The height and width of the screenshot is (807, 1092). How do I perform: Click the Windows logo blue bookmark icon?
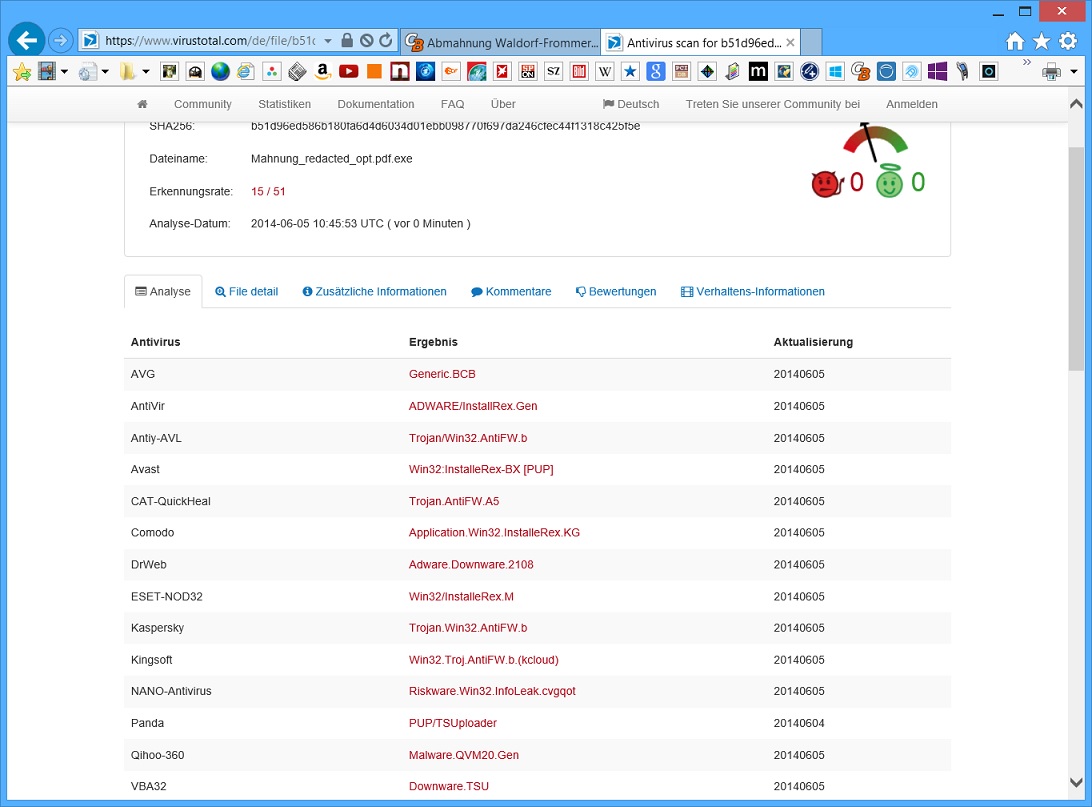coord(835,71)
